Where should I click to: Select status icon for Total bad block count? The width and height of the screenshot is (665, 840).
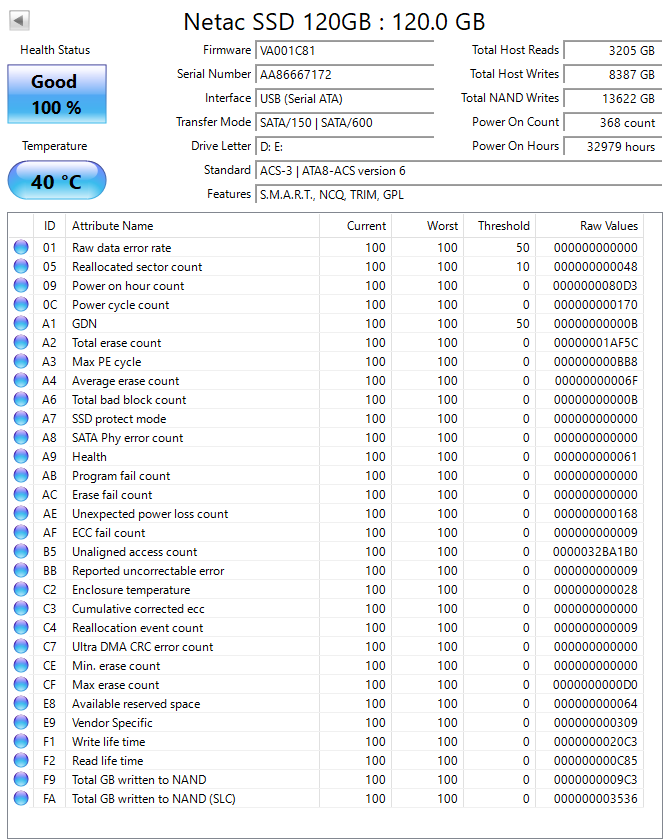coord(21,400)
